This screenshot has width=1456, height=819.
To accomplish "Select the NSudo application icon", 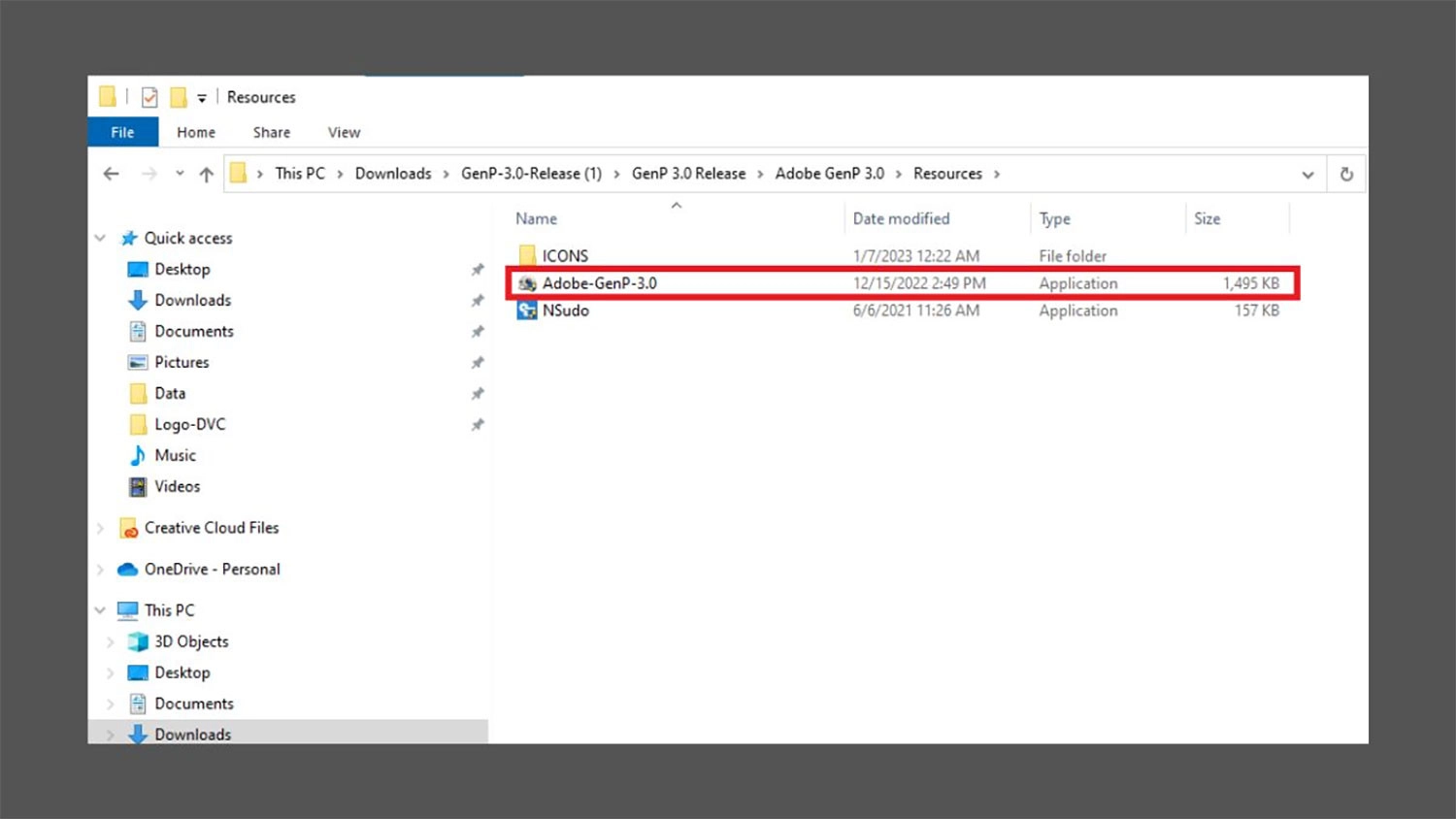I will [x=527, y=311].
